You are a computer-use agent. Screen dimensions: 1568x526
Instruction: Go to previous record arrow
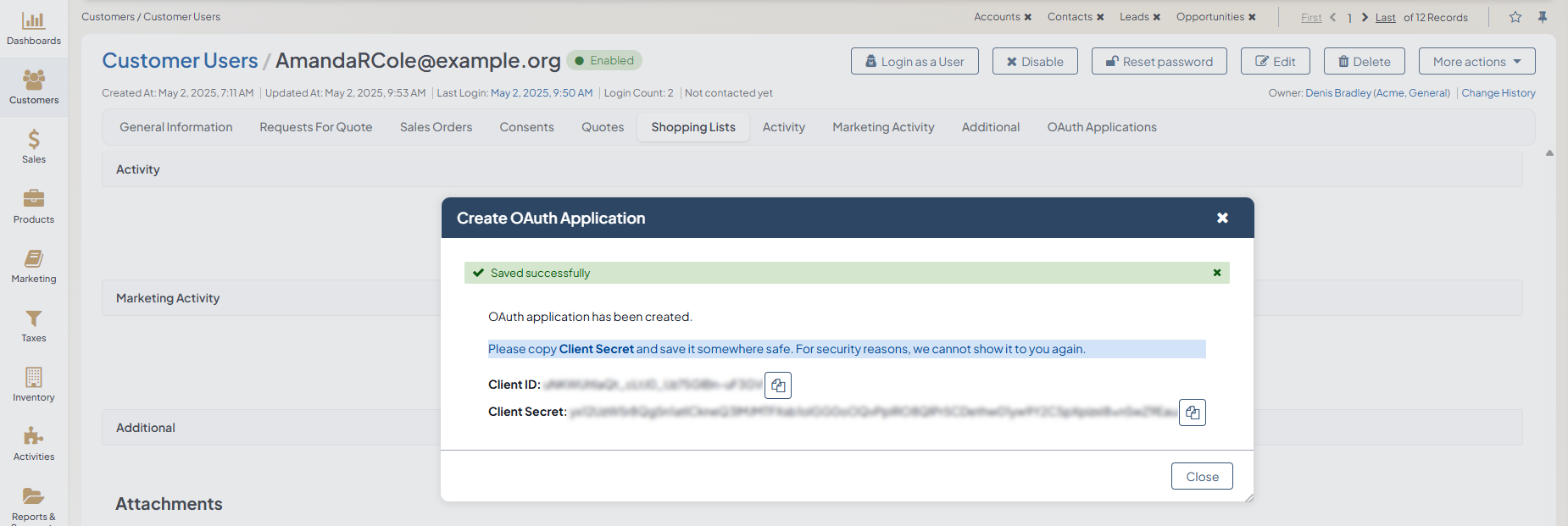pyautogui.click(x=1333, y=17)
